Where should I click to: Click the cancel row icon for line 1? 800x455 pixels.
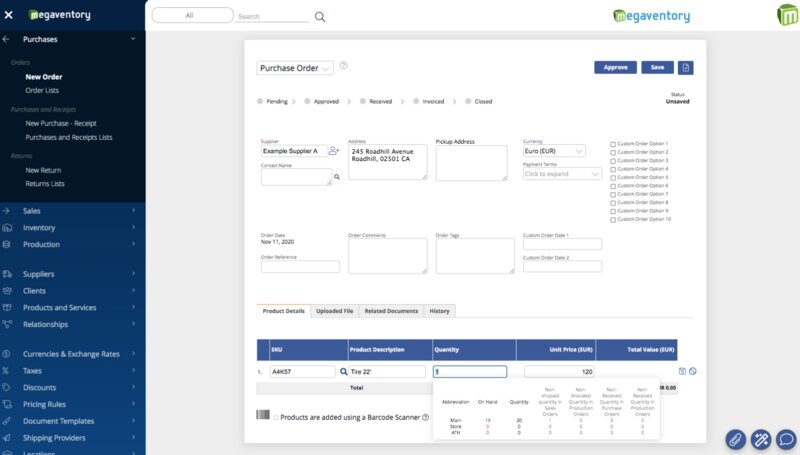[692, 371]
